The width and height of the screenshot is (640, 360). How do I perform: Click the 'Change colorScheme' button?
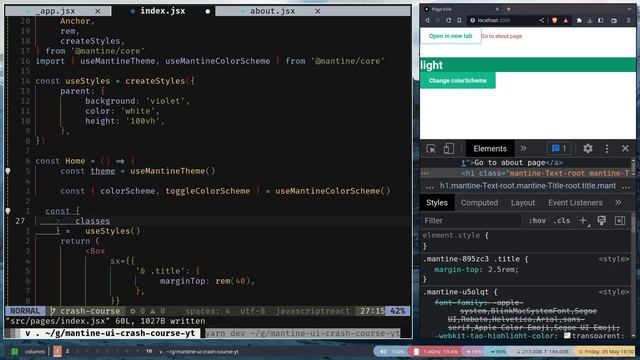pyautogui.click(x=458, y=80)
